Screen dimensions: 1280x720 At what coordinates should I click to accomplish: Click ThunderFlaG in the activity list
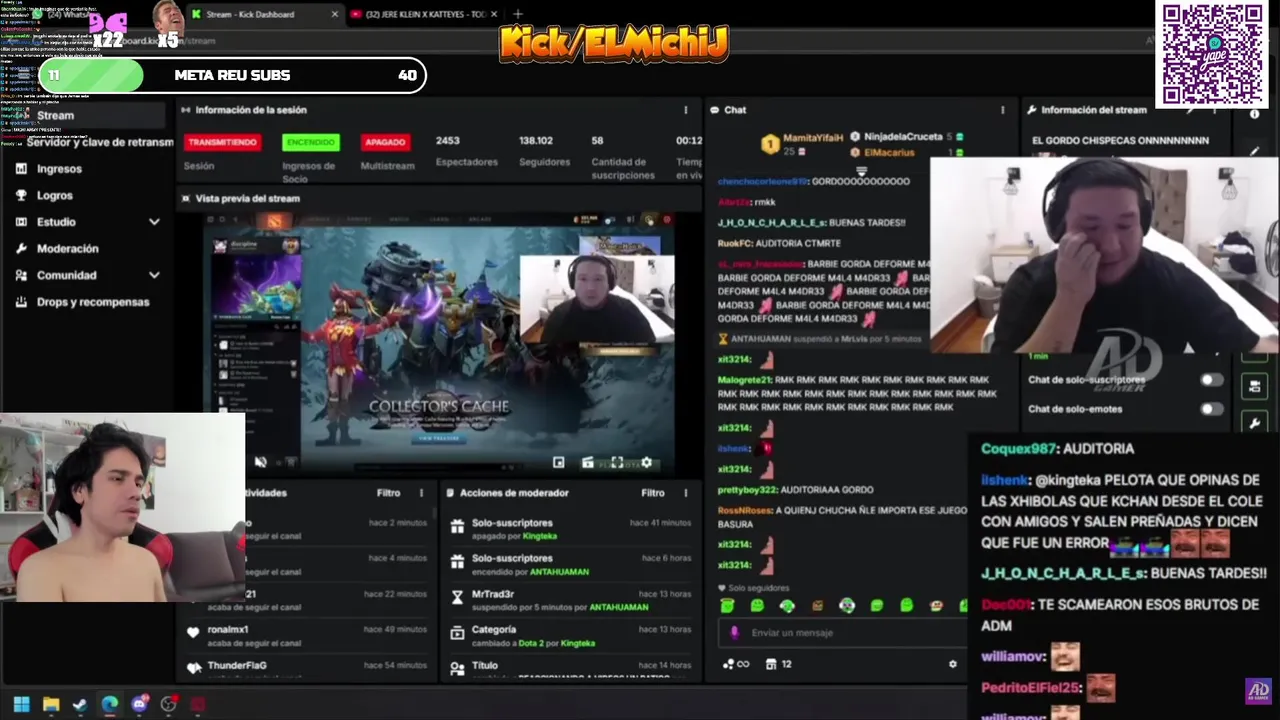point(237,665)
